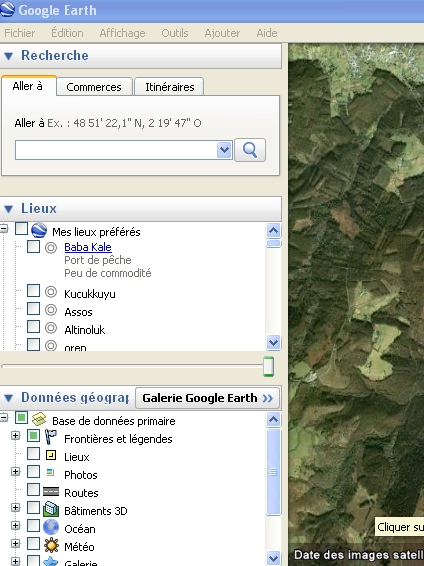This screenshot has height=566, width=424.
Task: Check the Bâtiments 3D layer checkbox
Action: click(x=34, y=508)
